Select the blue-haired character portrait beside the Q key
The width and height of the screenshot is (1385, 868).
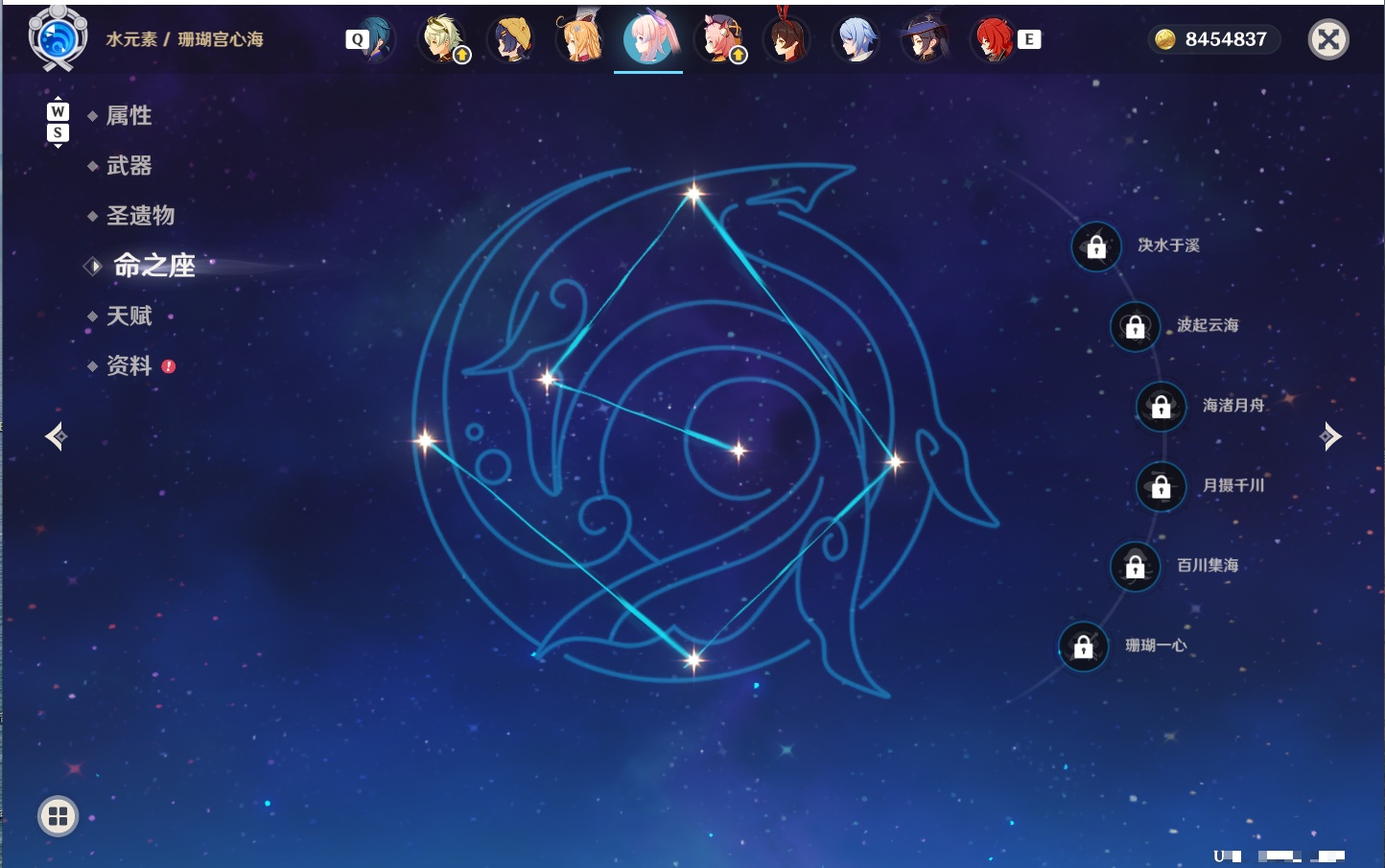375,39
